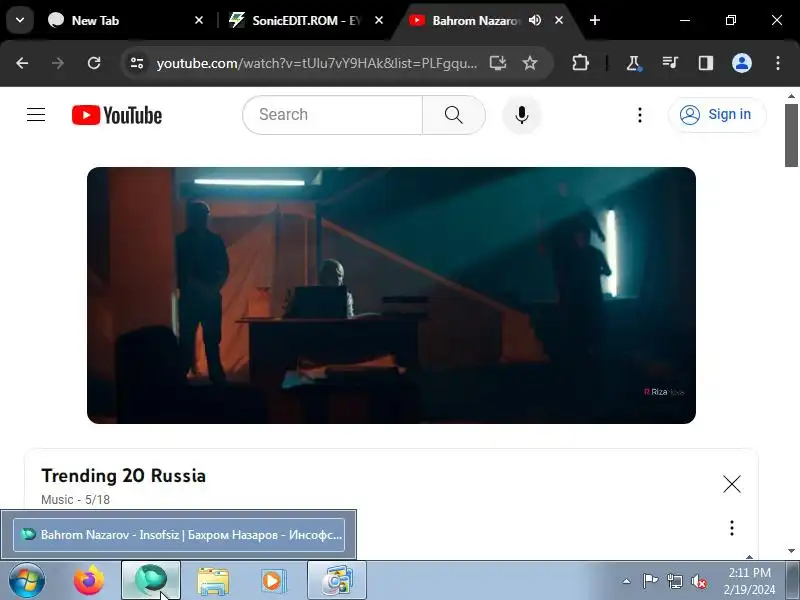The width and height of the screenshot is (800, 600).
Task: Open the stacked-windows app taskbar icon
Action: tap(337, 581)
